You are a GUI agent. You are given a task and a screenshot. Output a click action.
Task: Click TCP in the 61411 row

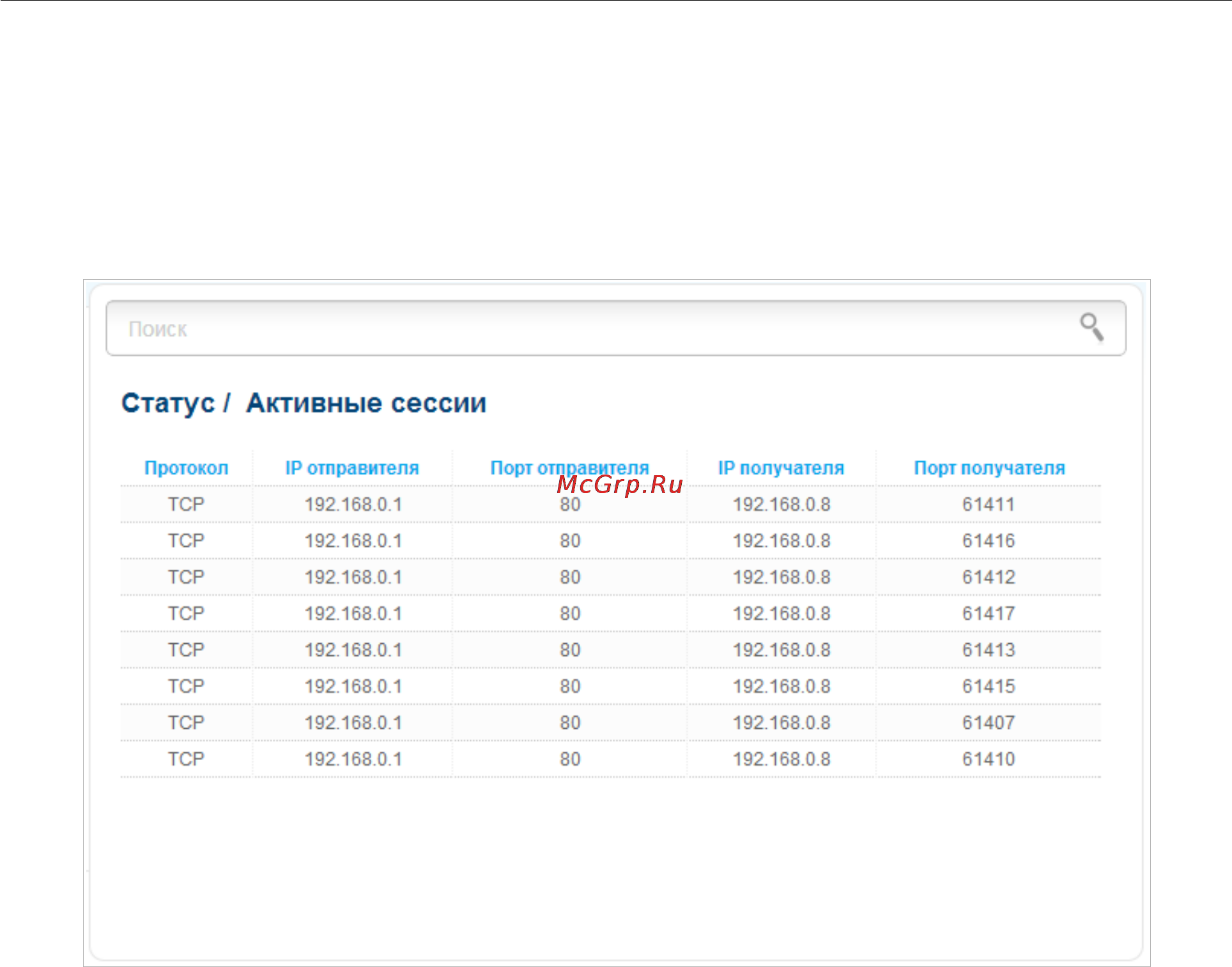click(x=186, y=505)
